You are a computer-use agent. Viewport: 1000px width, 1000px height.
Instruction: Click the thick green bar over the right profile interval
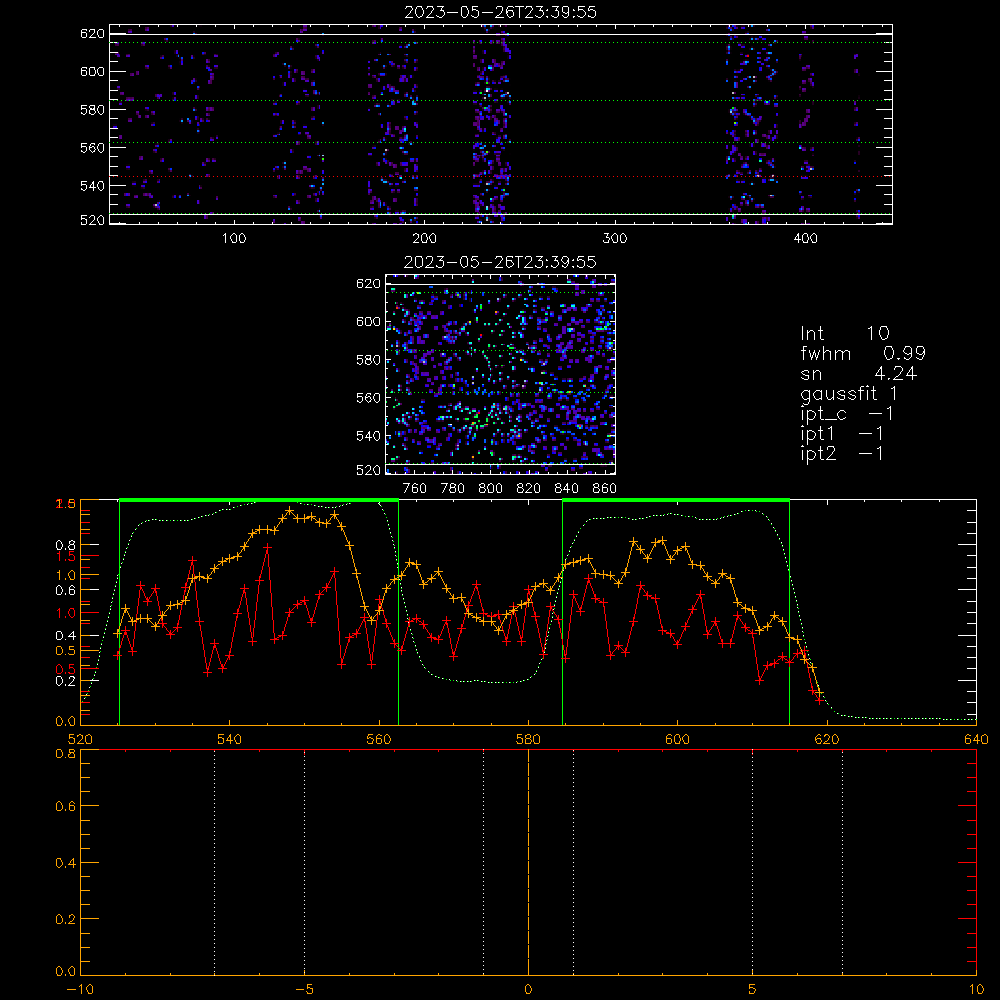676,501
